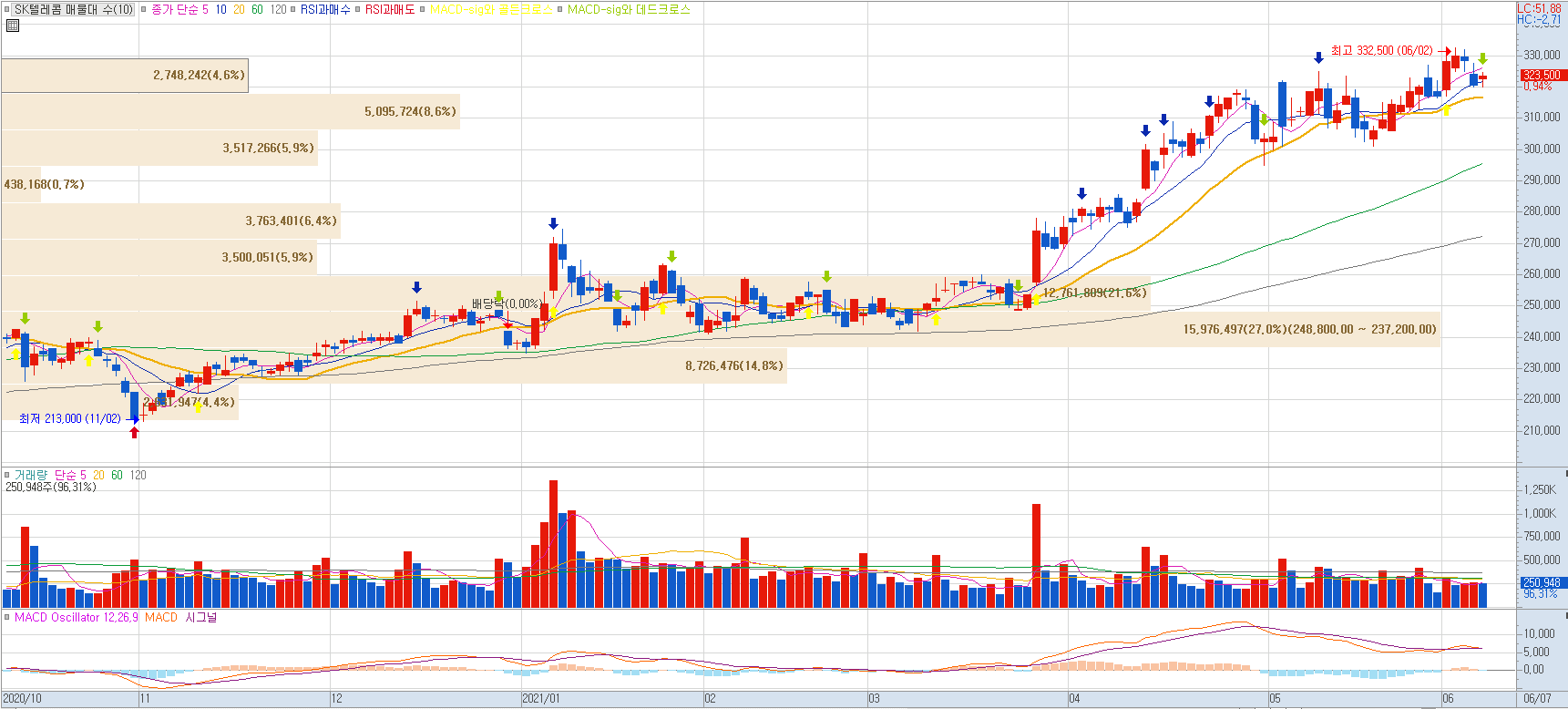This screenshot has width=1568, height=709.
Task: Click the 배당락(0,00%) ex-dividend label
Action: 507,303
